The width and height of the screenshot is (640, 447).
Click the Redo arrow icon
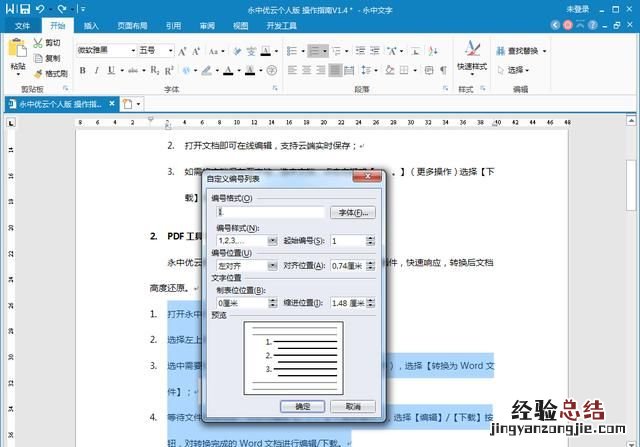coord(62,9)
